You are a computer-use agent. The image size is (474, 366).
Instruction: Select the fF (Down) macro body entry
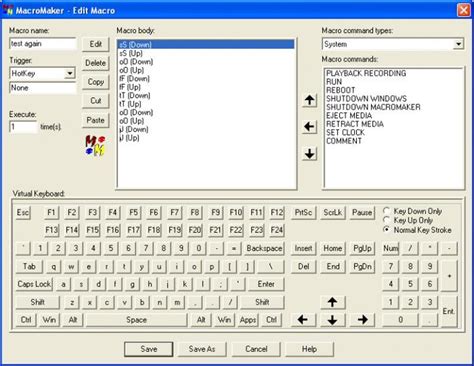134,79
